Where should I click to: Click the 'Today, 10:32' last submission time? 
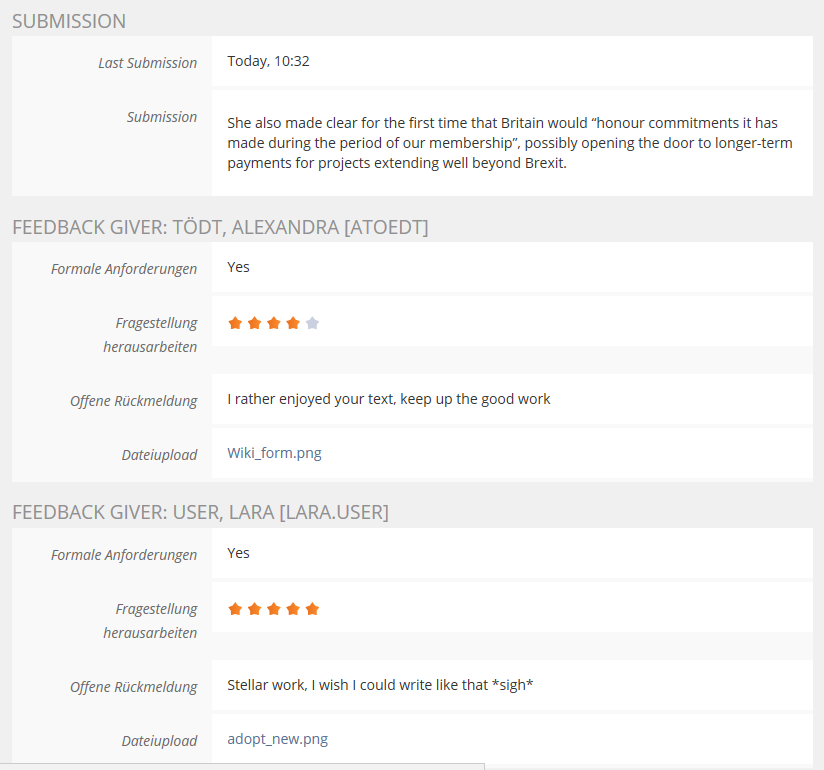click(x=268, y=61)
